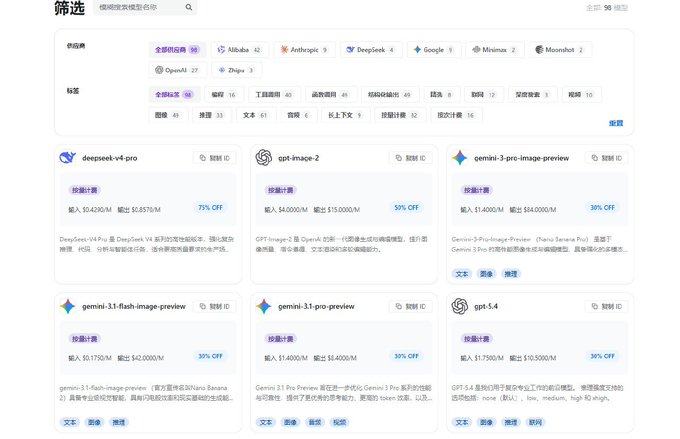Viewport: 680px width, 439px height.
Task: Copy the ID of gemini-3-pro-image-preview
Action: coord(607,158)
